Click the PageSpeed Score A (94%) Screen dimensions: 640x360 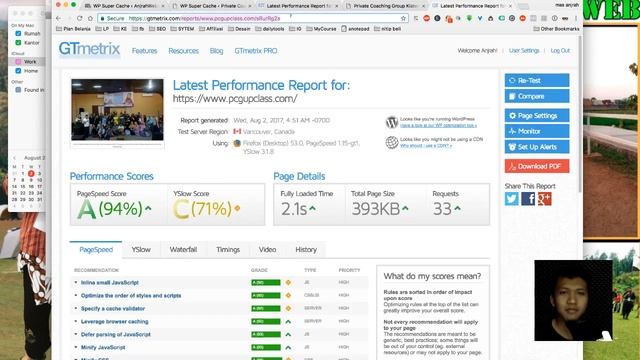tap(114, 209)
